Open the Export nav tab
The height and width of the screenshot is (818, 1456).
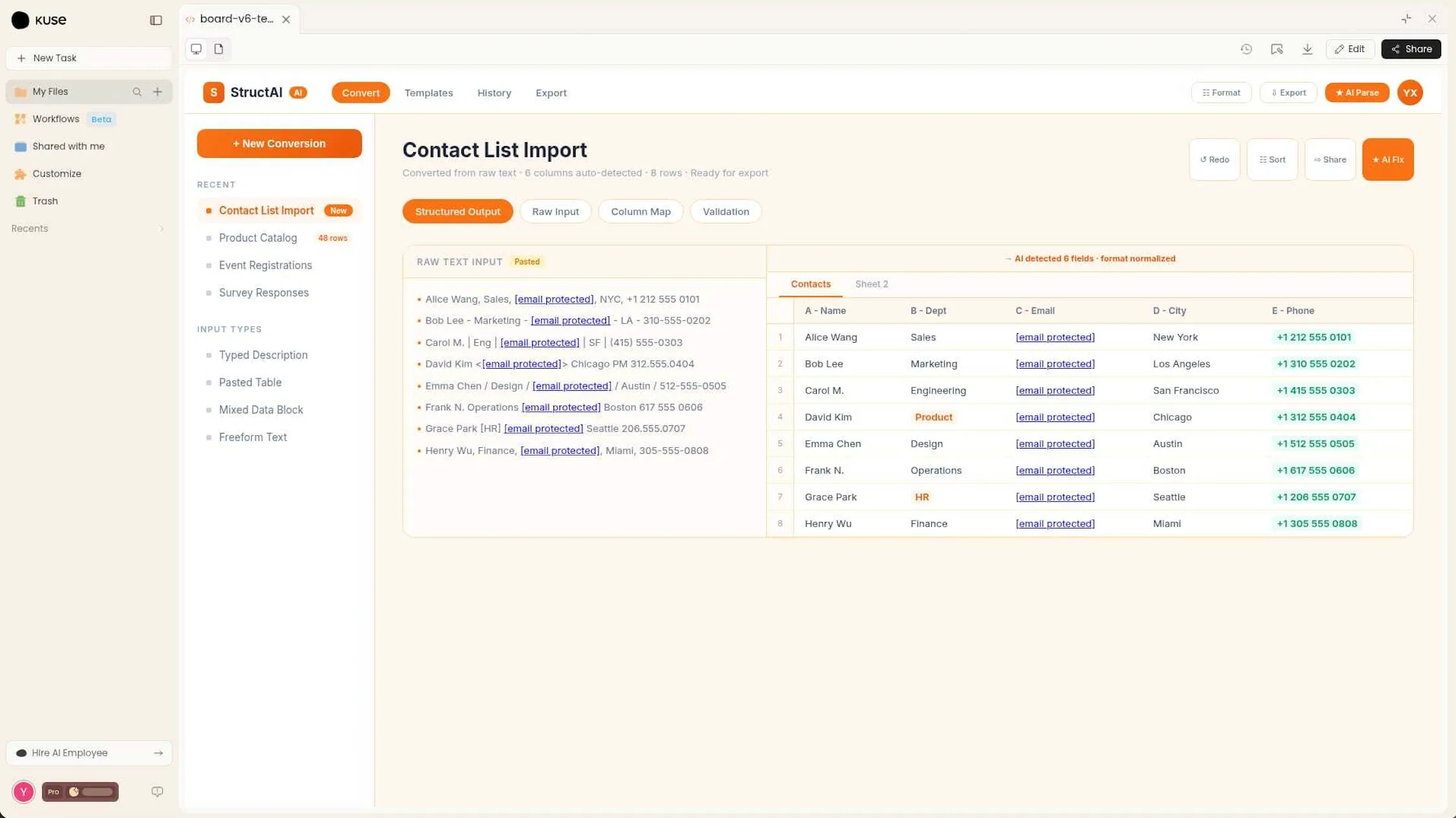(551, 93)
